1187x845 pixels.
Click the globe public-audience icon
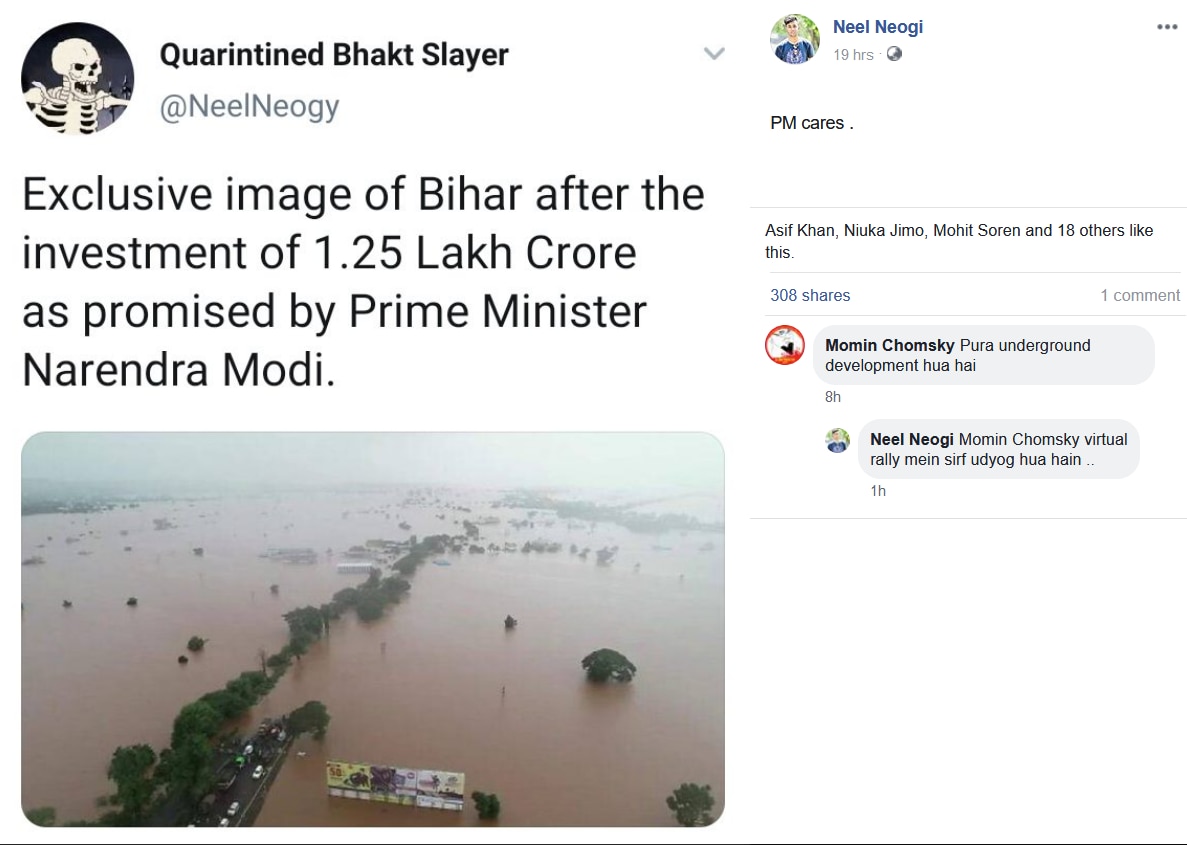(894, 54)
